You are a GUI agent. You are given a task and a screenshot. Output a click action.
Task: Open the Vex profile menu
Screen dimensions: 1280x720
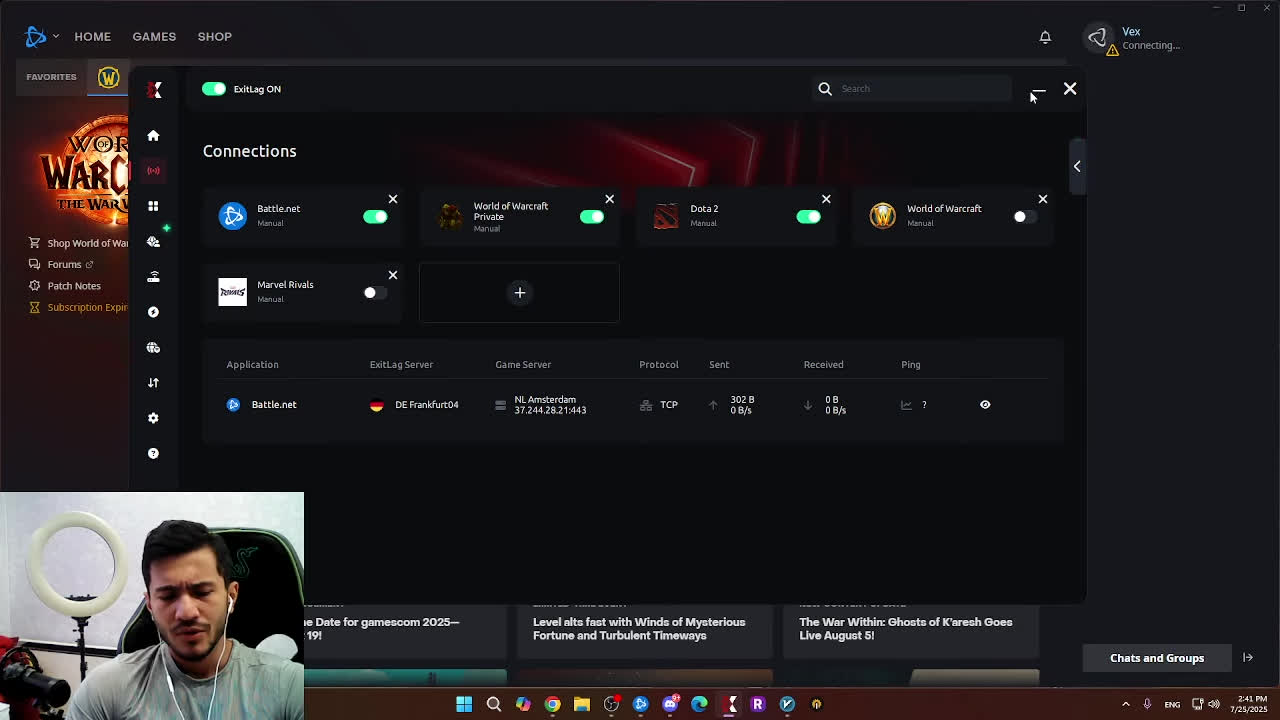pyautogui.click(x=1133, y=38)
